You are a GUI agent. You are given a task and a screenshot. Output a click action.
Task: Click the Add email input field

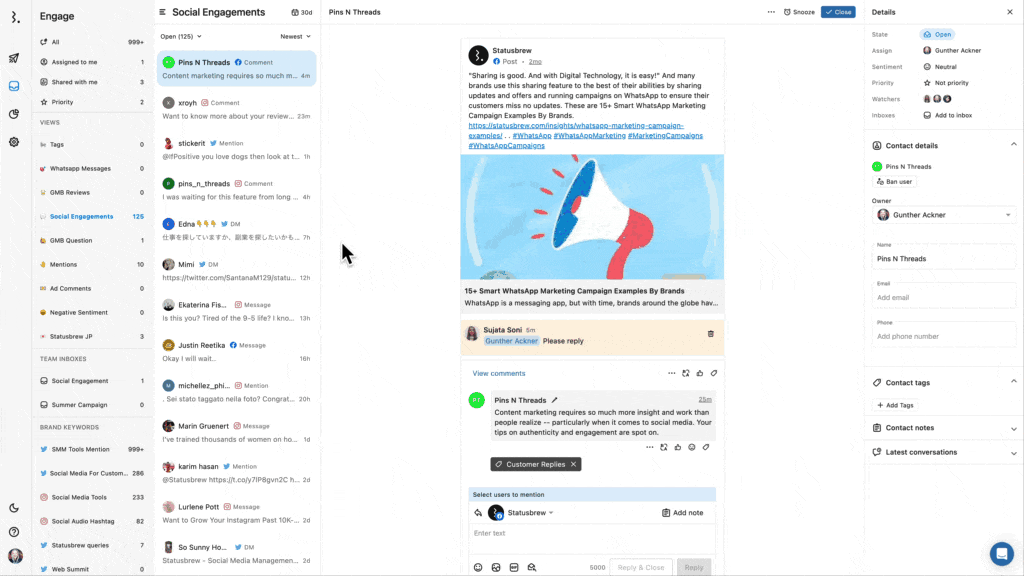coord(943,297)
